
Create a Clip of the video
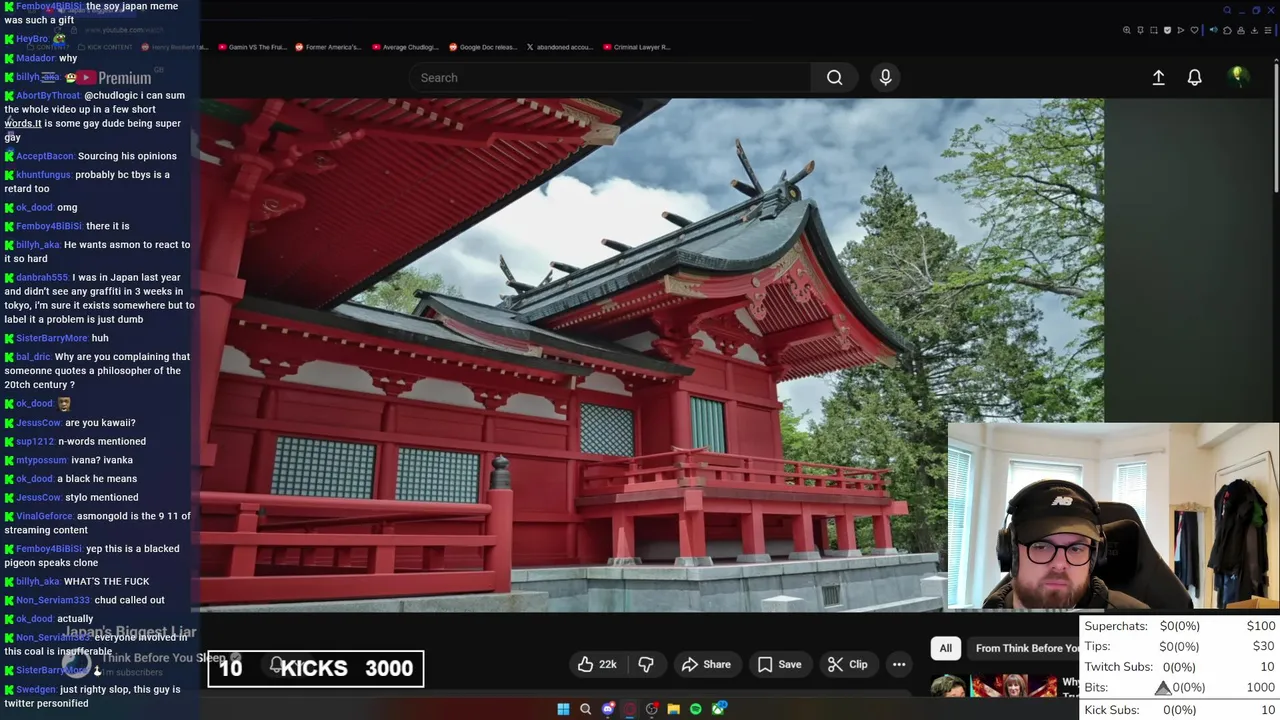tap(847, 664)
